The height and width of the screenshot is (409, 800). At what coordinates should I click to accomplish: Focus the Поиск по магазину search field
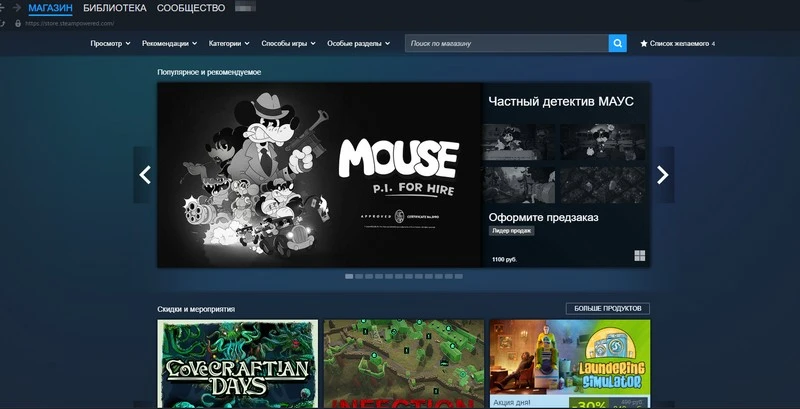tap(507, 43)
